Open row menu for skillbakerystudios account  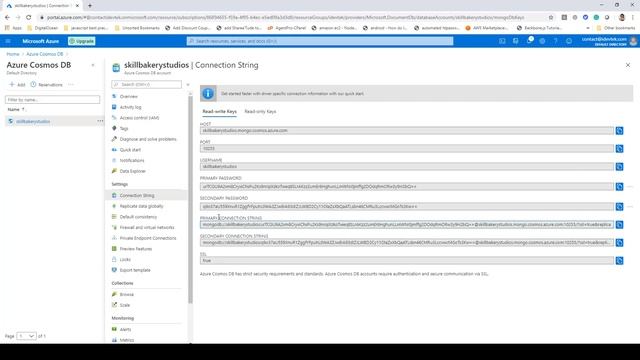(100, 121)
